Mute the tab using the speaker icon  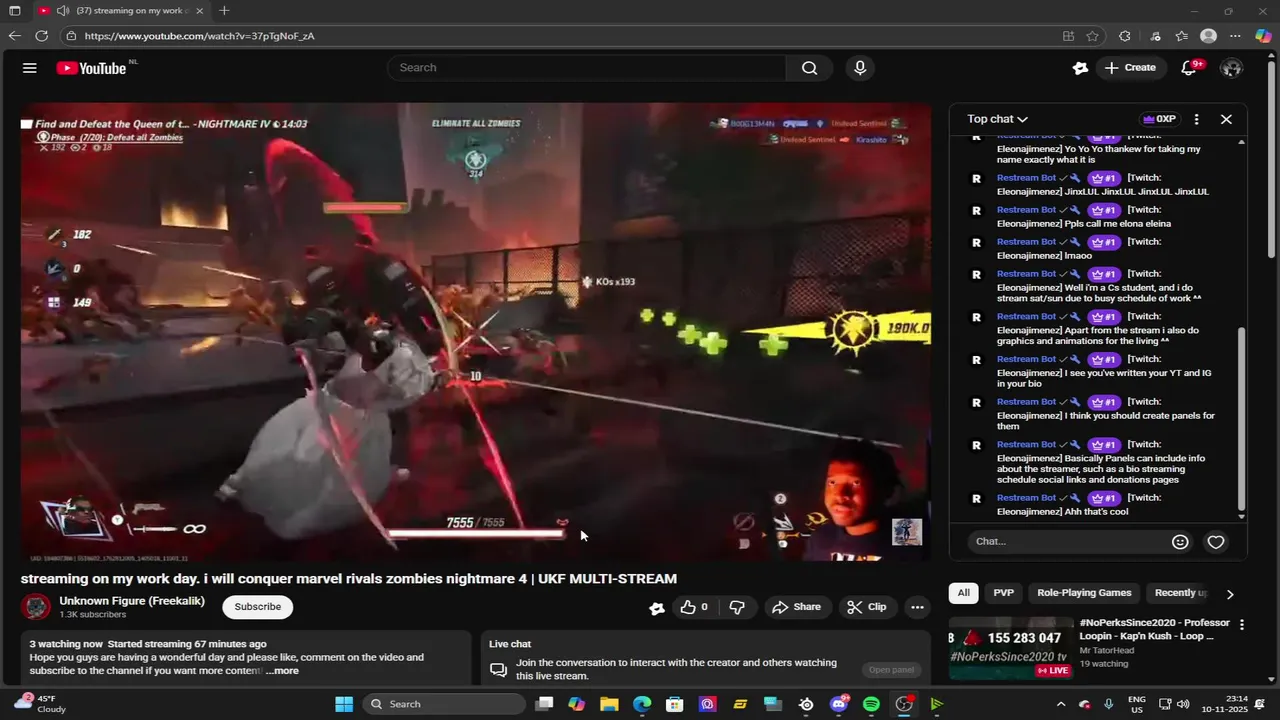tap(63, 11)
